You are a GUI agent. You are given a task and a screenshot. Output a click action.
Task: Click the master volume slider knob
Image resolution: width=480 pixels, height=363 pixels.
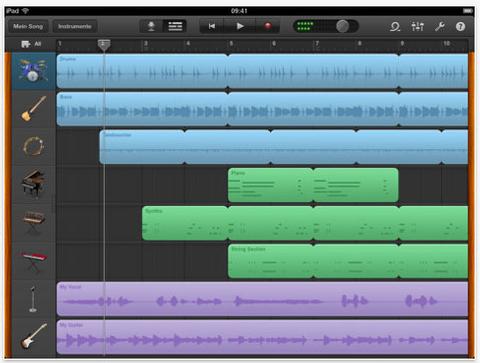pos(342,26)
